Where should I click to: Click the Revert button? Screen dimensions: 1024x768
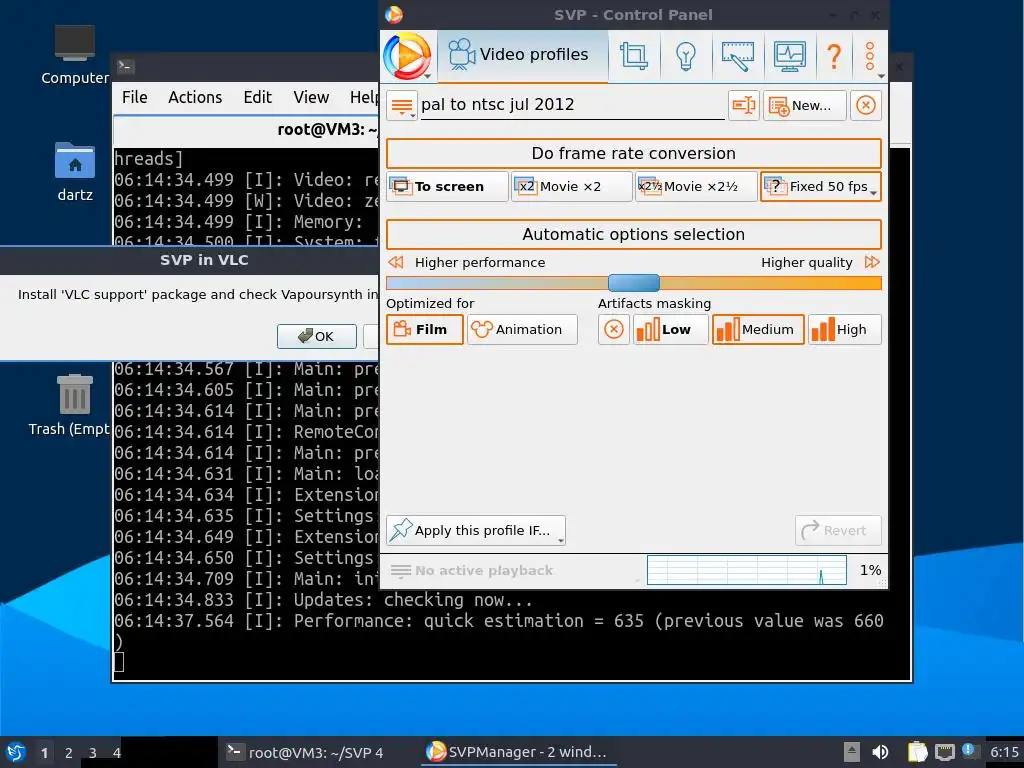coord(838,531)
